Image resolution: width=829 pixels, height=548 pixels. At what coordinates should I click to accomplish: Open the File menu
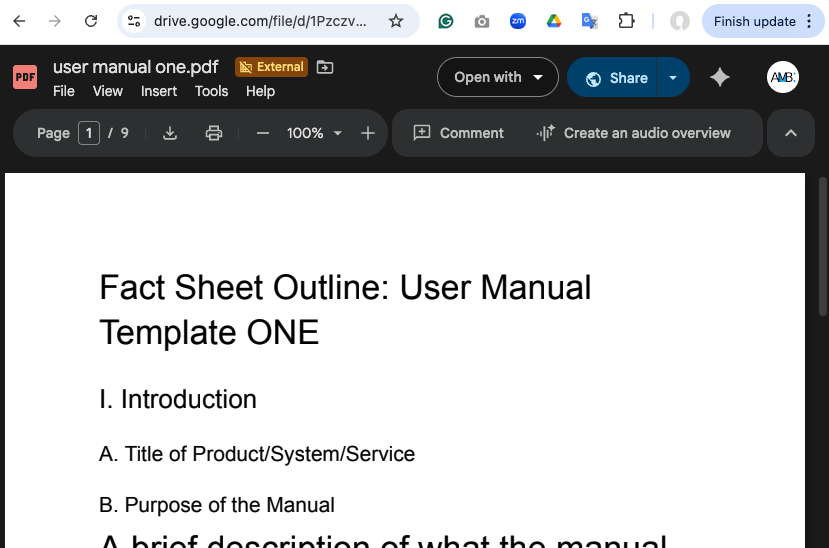64,91
